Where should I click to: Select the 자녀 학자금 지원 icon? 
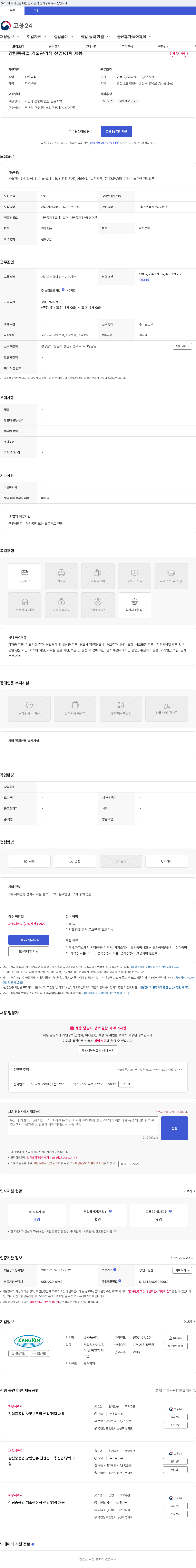[171, 576]
